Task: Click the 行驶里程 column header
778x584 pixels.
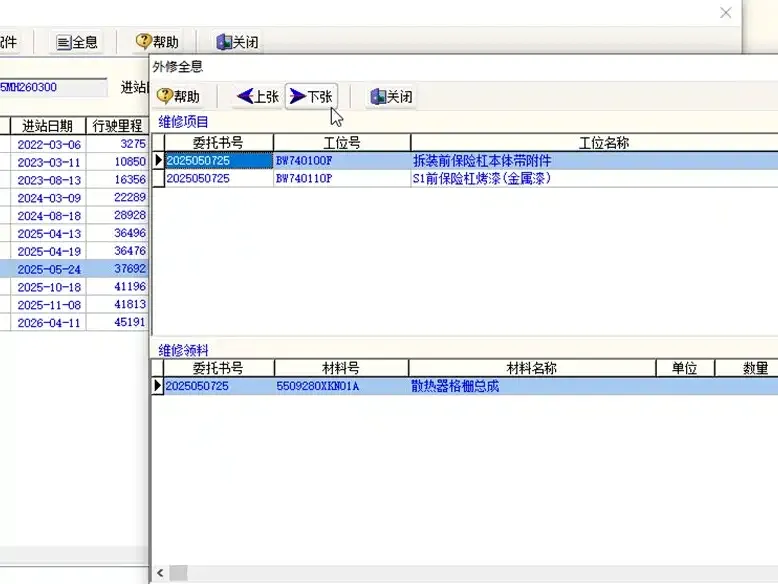Action: tap(117, 126)
